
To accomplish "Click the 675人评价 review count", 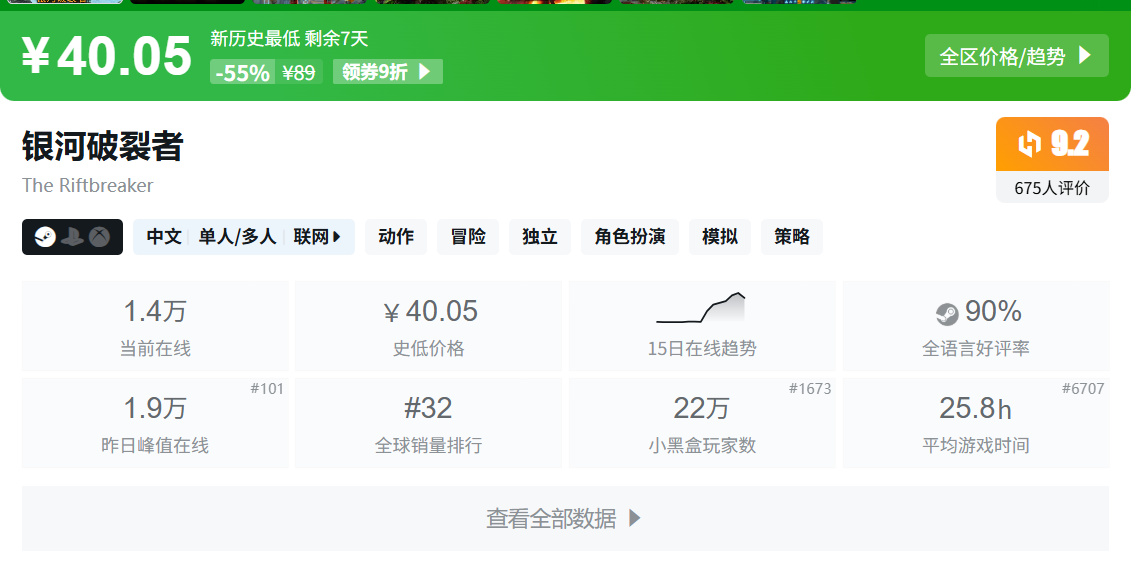I will coord(1052,188).
